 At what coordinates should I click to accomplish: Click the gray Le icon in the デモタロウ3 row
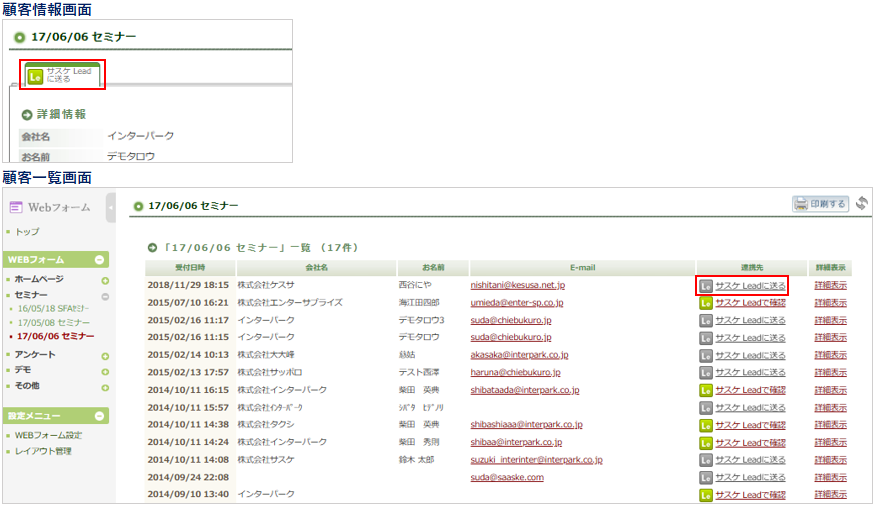pos(706,321)
